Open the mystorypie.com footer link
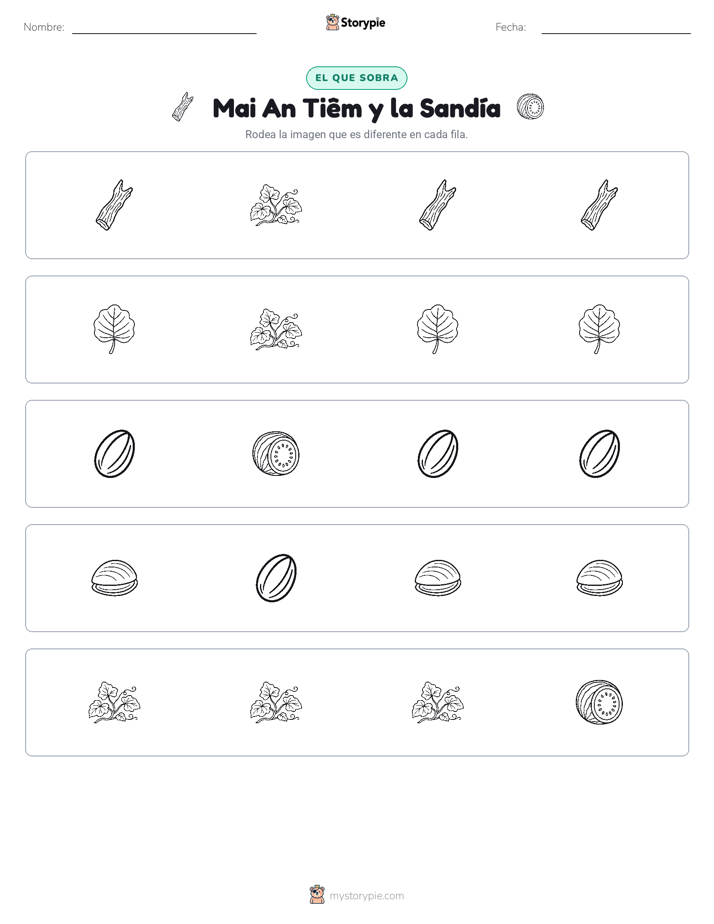Viewport: 714px width, 924px height. coord(366,896)
